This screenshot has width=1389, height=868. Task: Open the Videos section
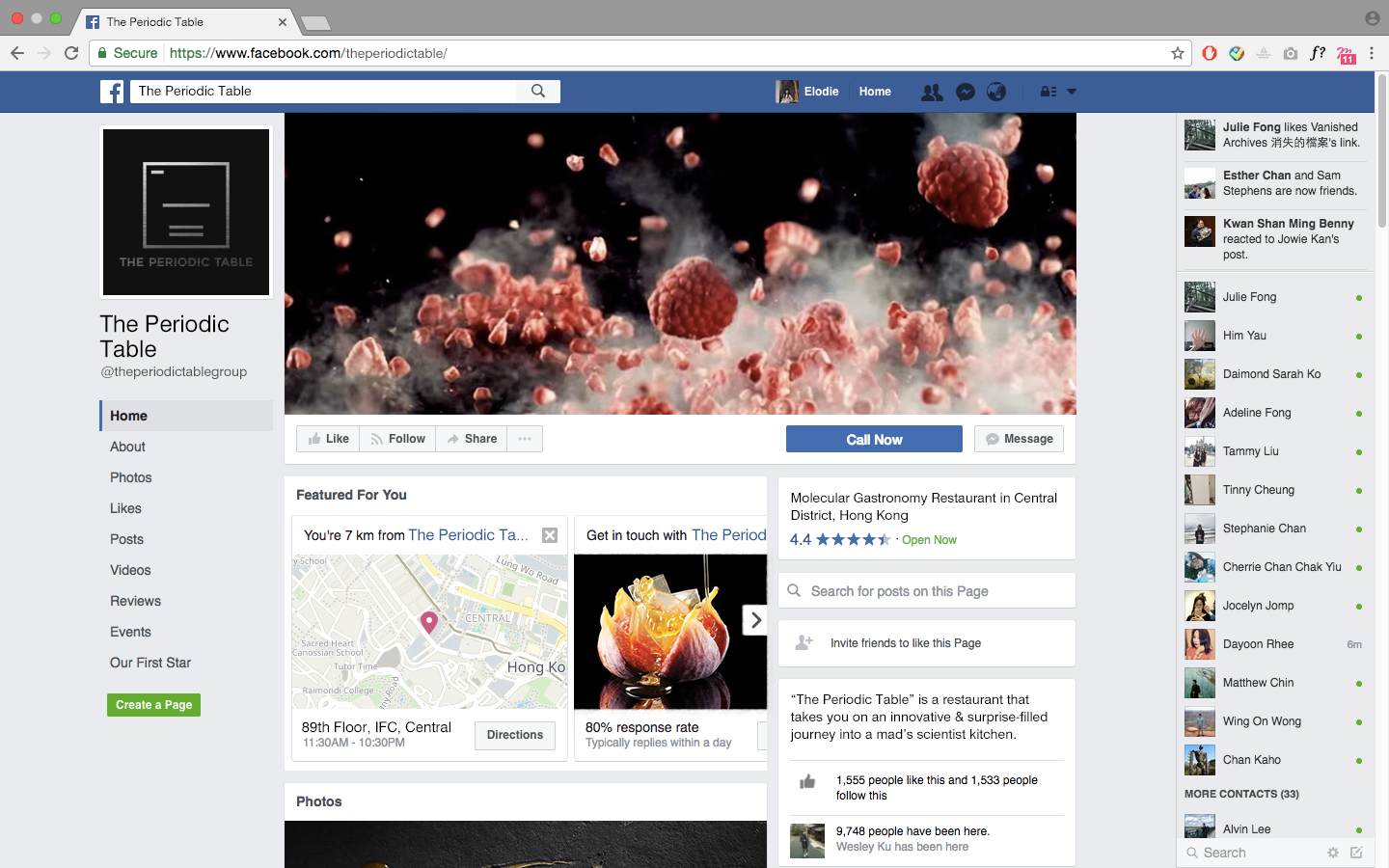pyautogui.click(x=130, y=570)
